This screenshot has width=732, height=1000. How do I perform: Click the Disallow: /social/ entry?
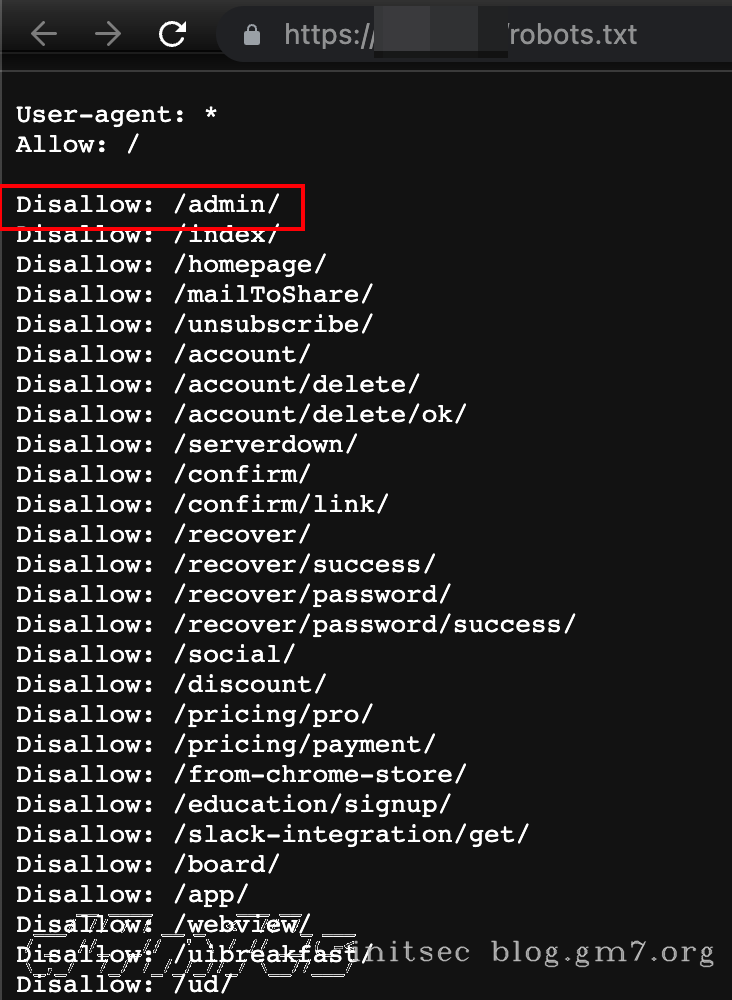pos(155,655)
